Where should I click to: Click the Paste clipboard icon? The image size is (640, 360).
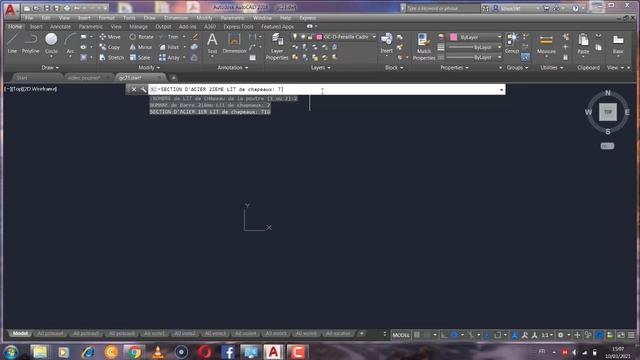click(x=583, y=43)
